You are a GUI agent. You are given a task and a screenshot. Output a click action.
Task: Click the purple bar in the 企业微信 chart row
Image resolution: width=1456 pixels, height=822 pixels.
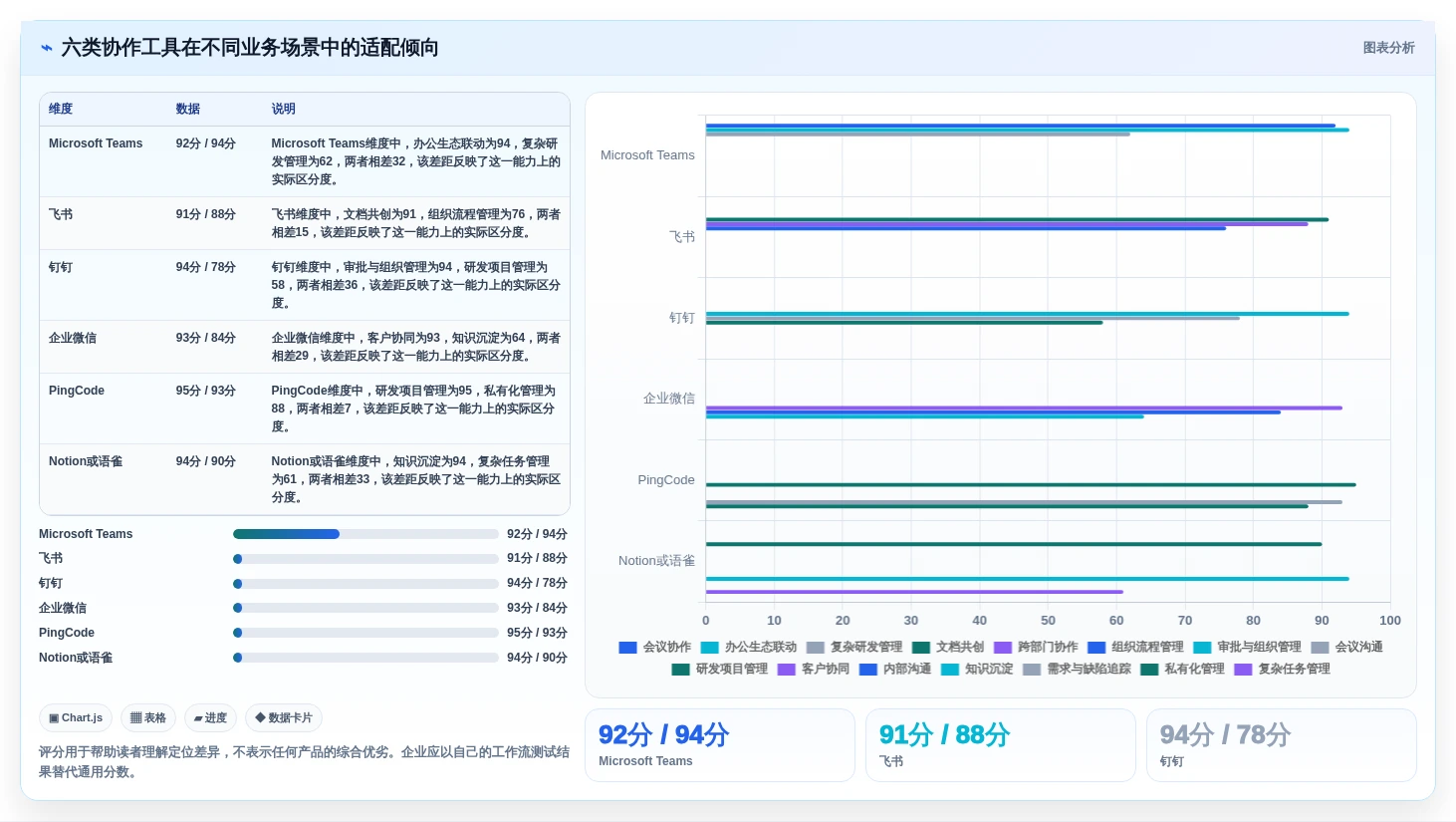coord(1024,408)
